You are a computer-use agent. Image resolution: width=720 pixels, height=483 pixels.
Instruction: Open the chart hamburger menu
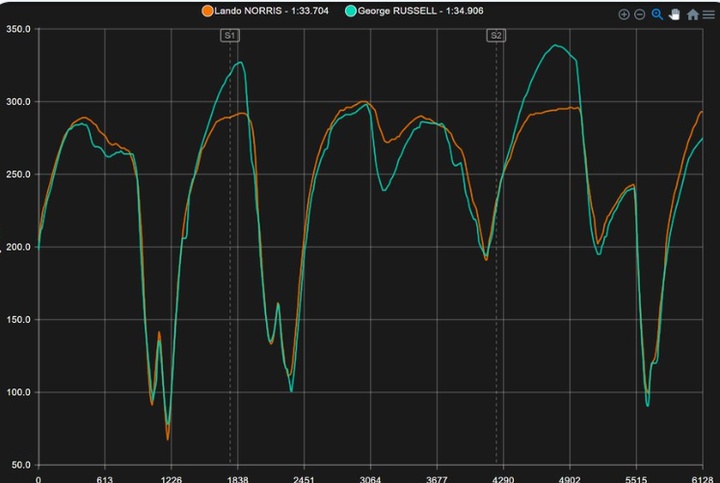point(709,15)
